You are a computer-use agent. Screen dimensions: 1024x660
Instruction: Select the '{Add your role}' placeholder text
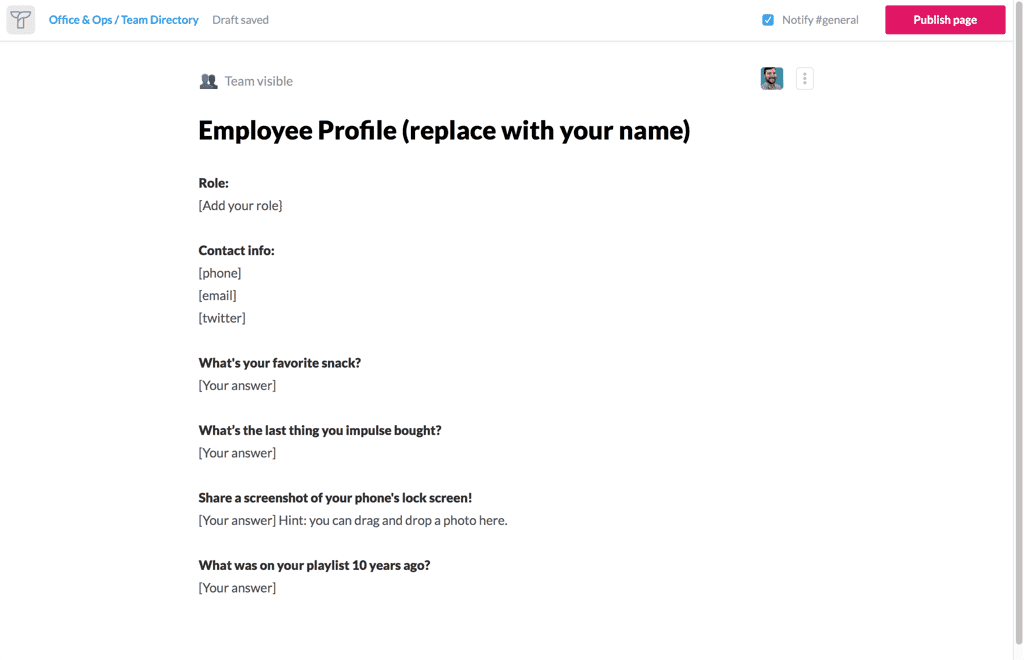(240, 204)
